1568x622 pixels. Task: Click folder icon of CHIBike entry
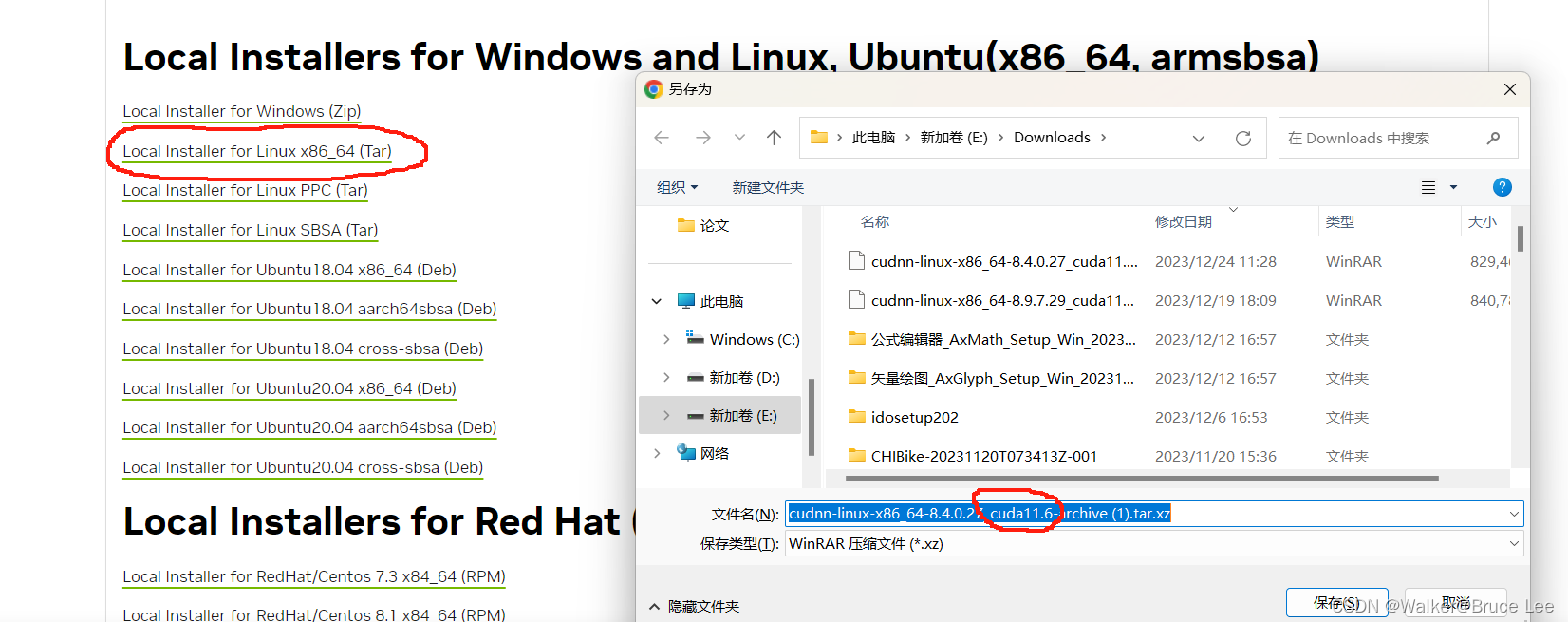point(857,455)
